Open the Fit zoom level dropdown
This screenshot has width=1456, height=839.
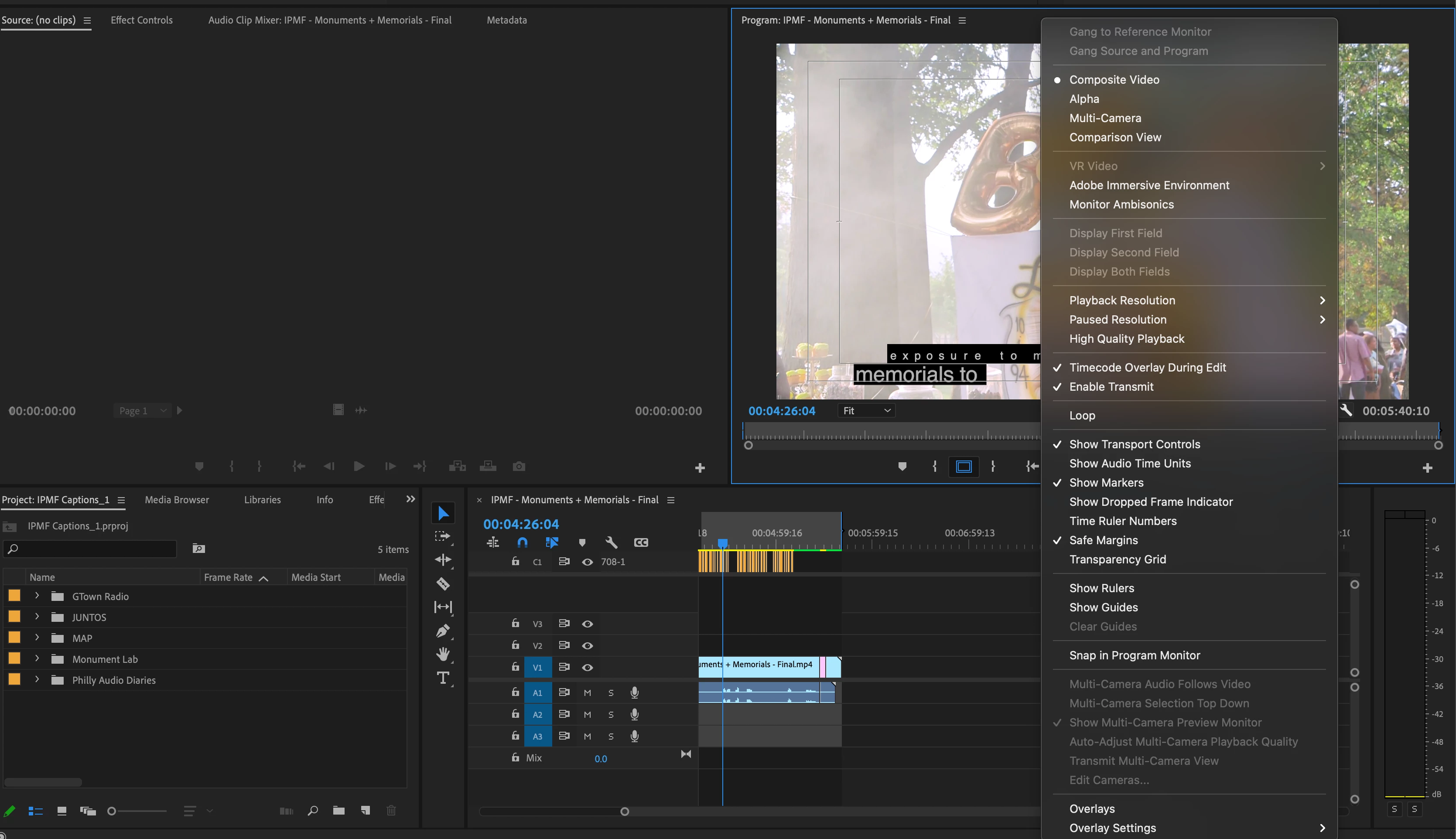pyautogui.click(x=866, y=411)
